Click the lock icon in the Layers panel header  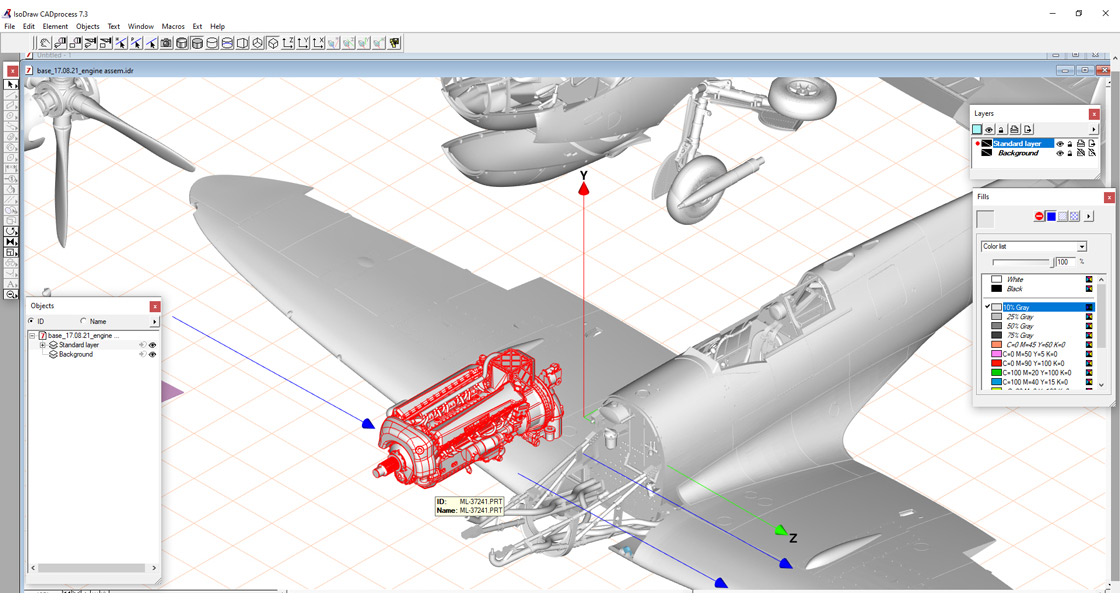tap(1002, 129)
